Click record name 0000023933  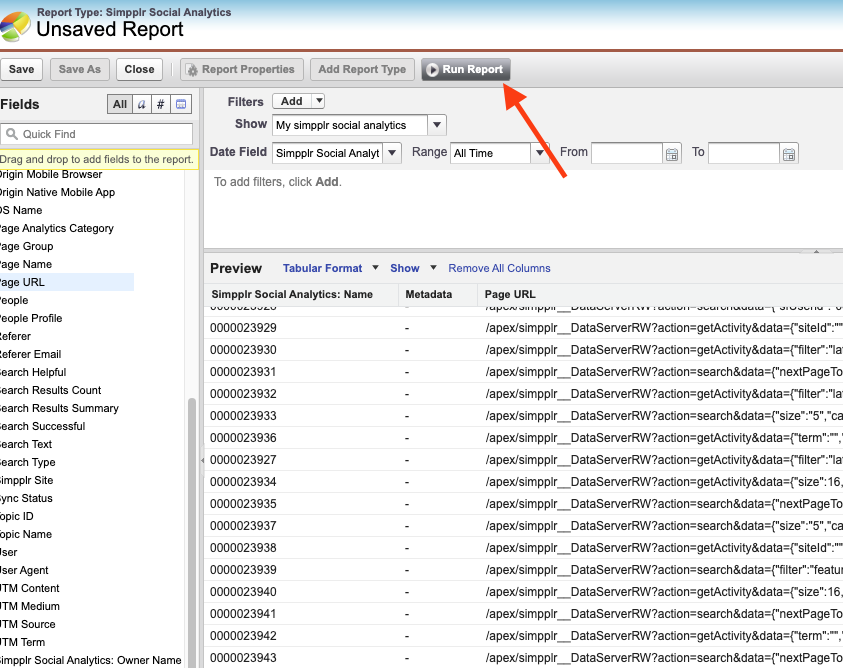243,416
